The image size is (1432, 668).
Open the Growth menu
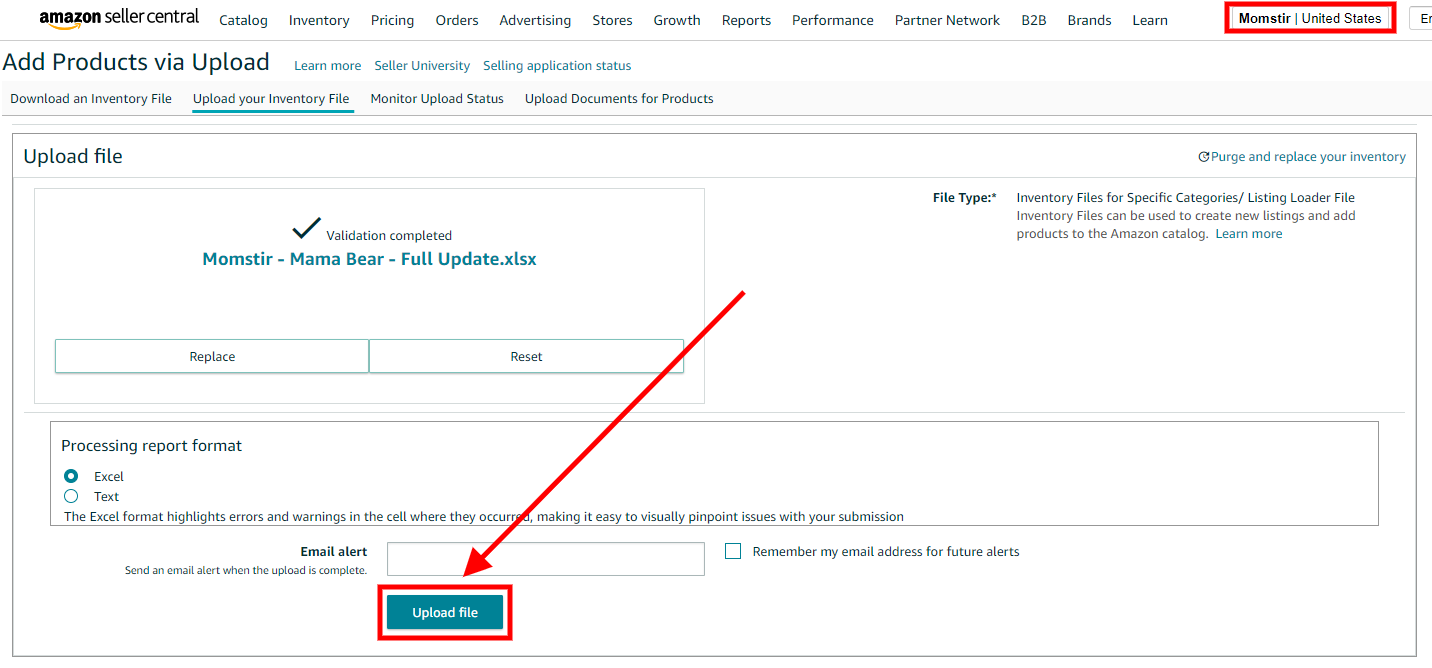click(x=677, y=20)
